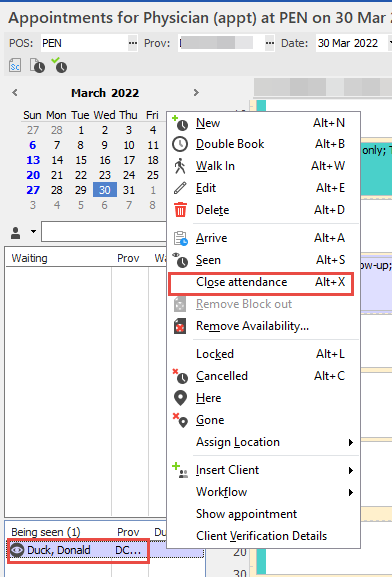
Task: Select Sunday March 13 in calendar
Action: point(33,160)
